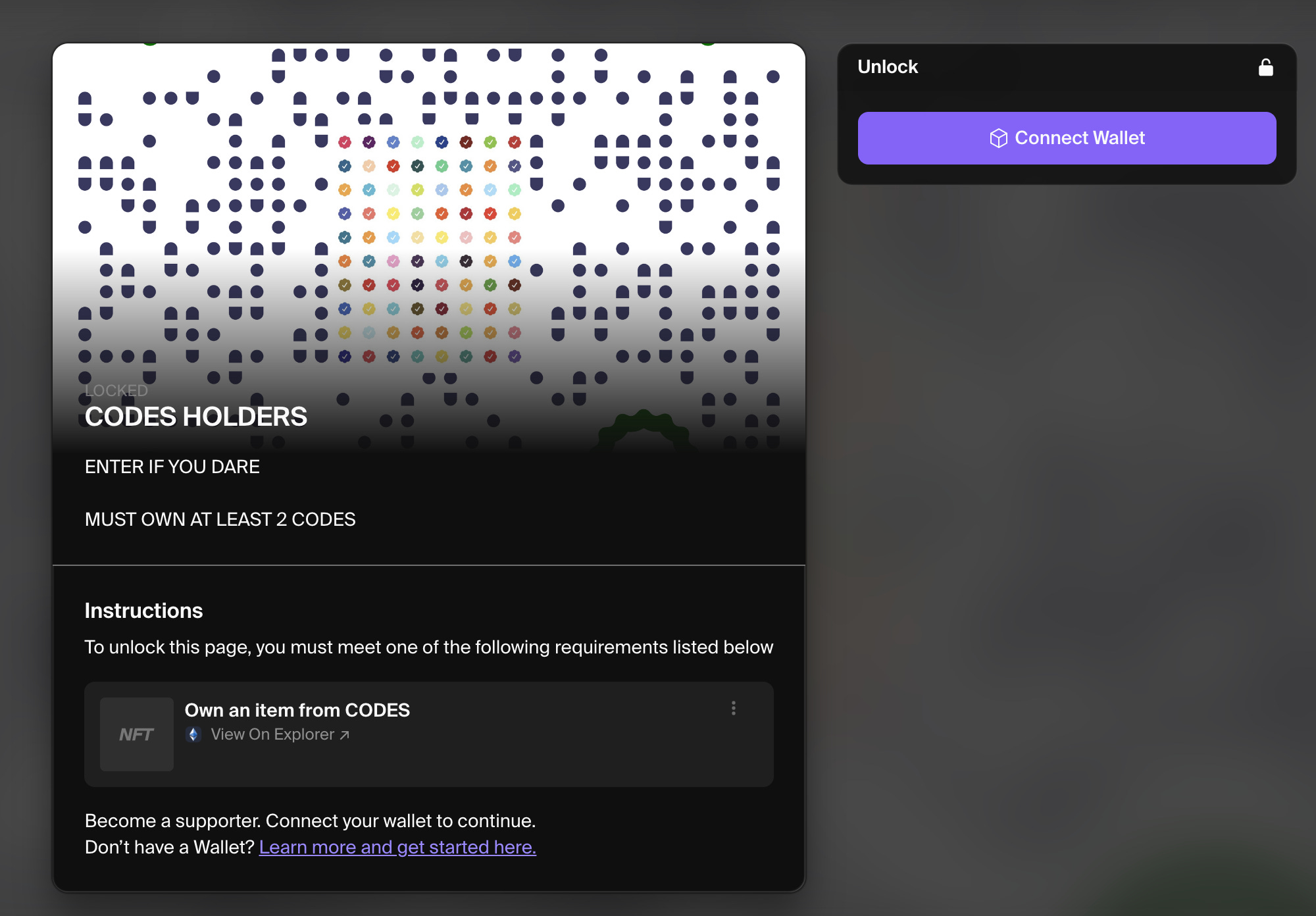Screen dimensions: 1316x916
Task: Click the CODES HOLDERS heading
Action: coord(196,417)
